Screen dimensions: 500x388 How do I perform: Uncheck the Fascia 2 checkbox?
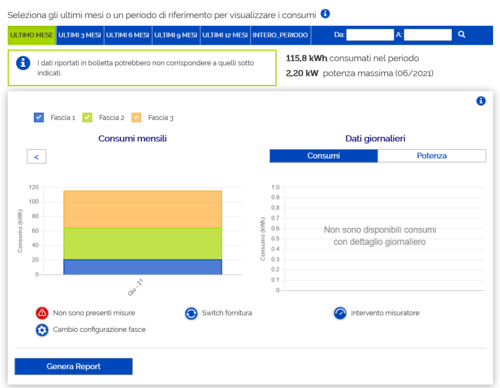[87, 117]
